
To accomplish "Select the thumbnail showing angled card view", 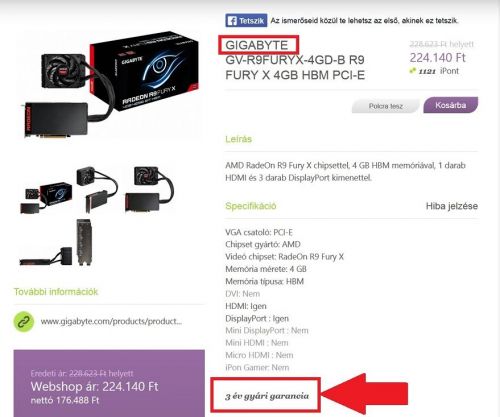I will point(97,188).
